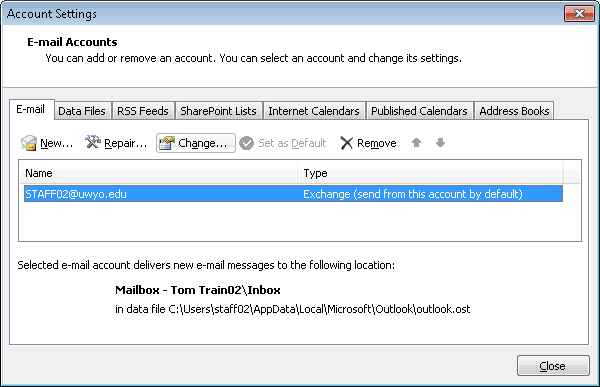Close the Account Settings dialog via Close button

tap(553, 366)
